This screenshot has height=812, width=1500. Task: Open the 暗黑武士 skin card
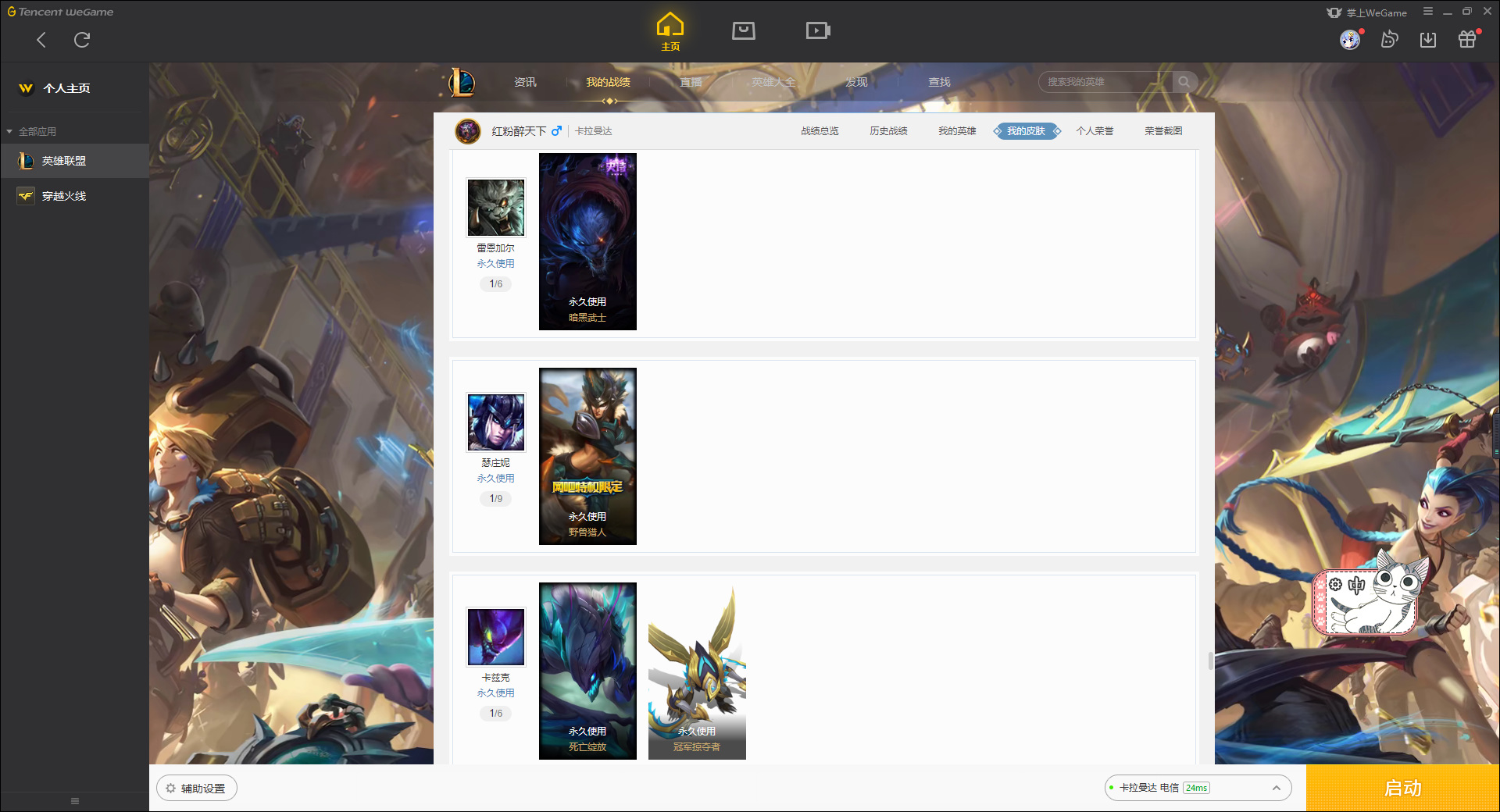pyautogui.click(x=587, y=241)
